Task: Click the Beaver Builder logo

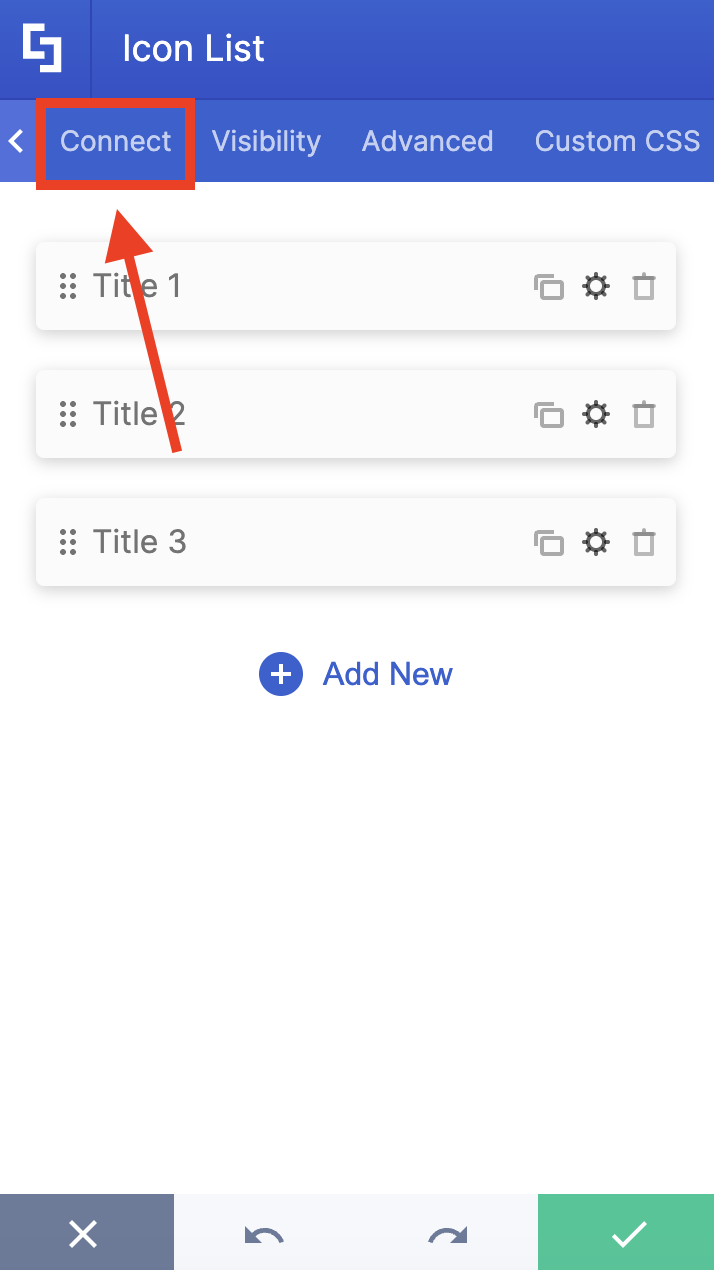Action: (x=44, y=47)
